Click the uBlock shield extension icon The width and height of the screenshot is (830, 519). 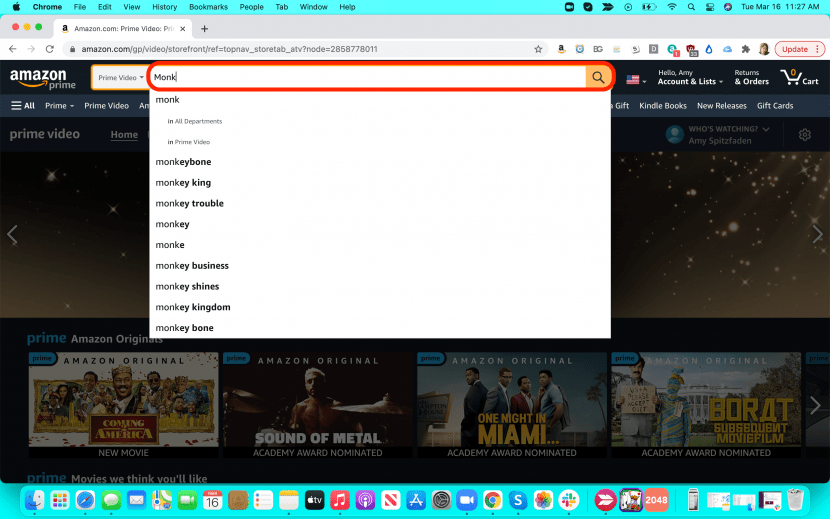click(x=691, y=50)
